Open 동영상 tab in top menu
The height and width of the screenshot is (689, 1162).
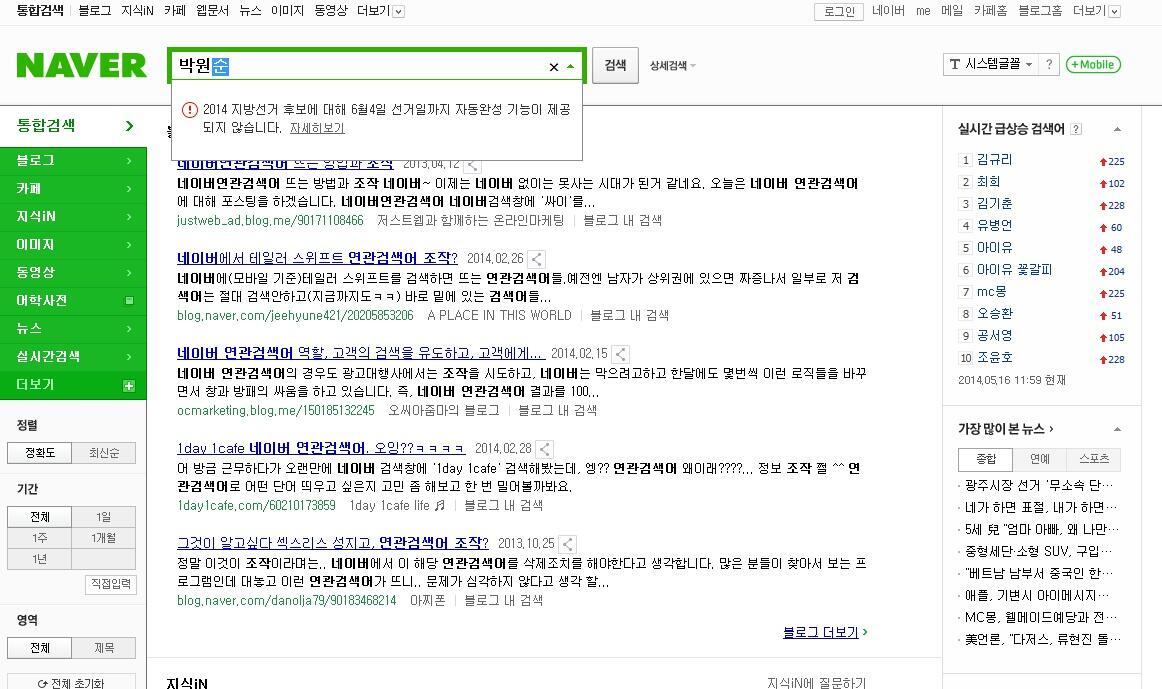pyautogui.click(x=331, y=11)
